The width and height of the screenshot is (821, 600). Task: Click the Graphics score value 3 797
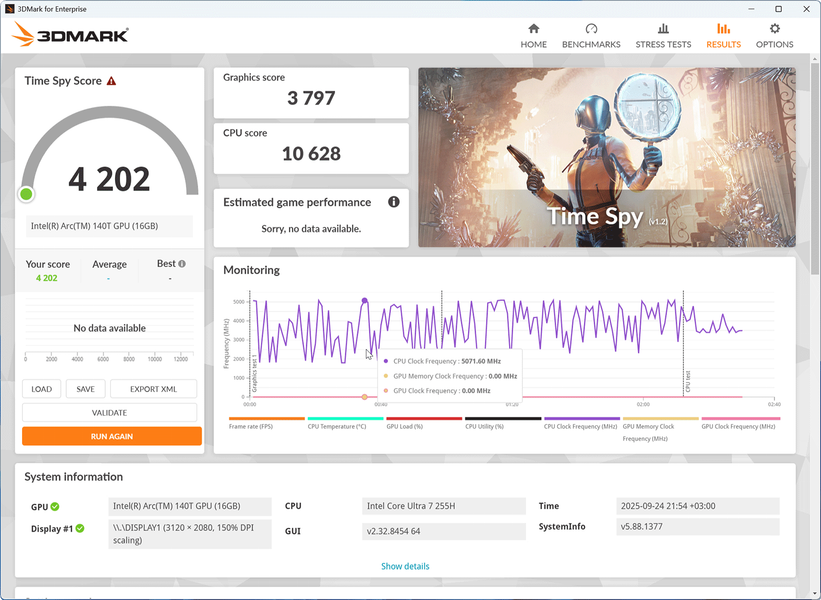(x=311, y=98)
